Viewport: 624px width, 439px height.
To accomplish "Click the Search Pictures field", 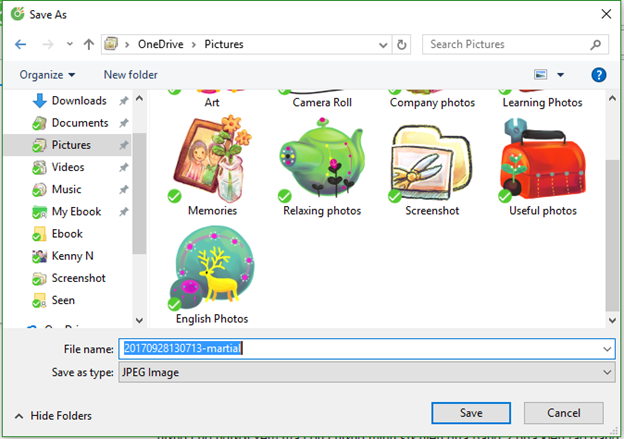I will point(515,44).
